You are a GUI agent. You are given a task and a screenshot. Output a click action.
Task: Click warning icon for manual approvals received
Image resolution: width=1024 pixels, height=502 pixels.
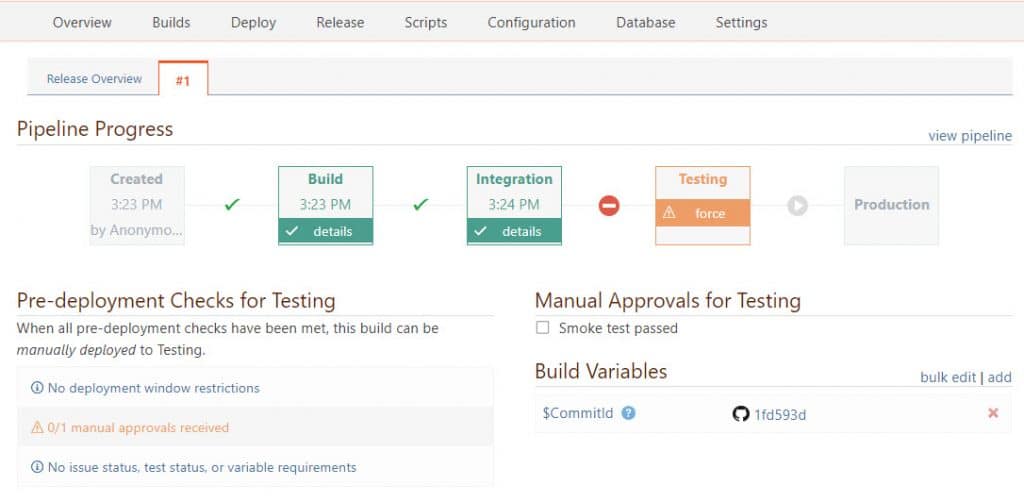click(37, 428)
